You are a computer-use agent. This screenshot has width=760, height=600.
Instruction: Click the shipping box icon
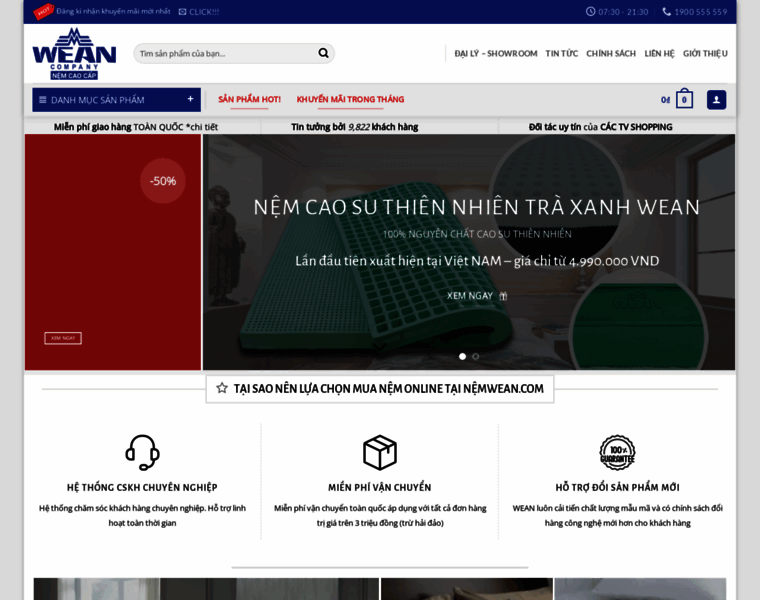[380, 452]
